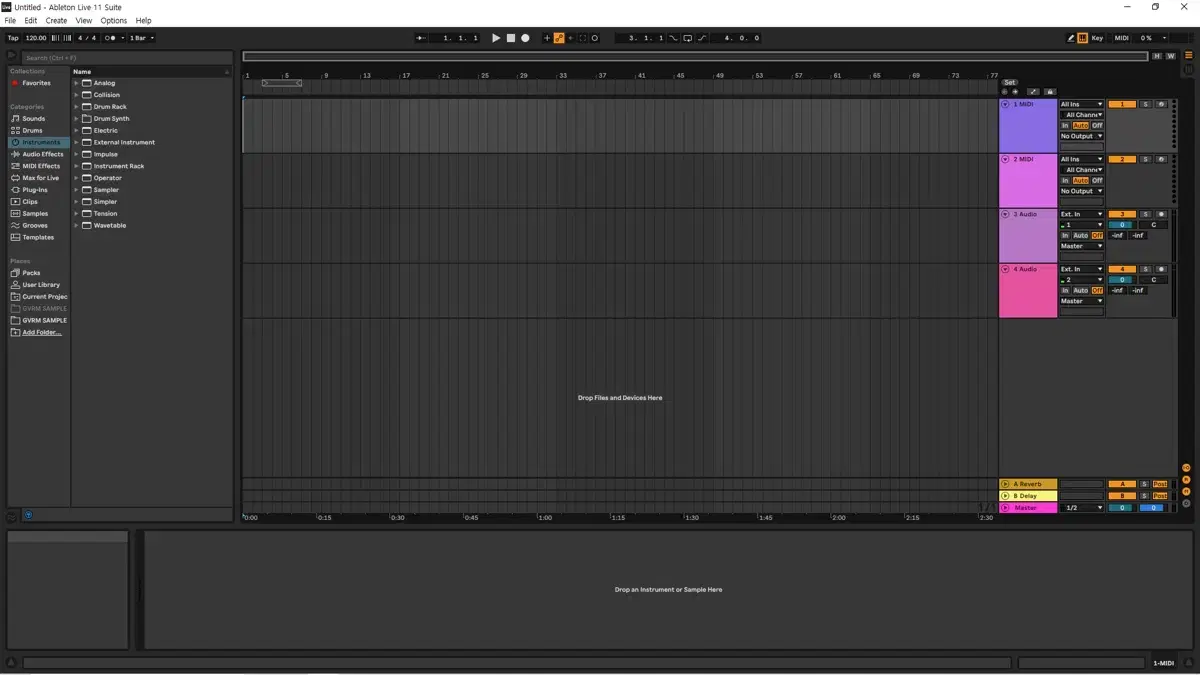Open 1 MIDI track All Ins input dropdown

click(1082, 104)
